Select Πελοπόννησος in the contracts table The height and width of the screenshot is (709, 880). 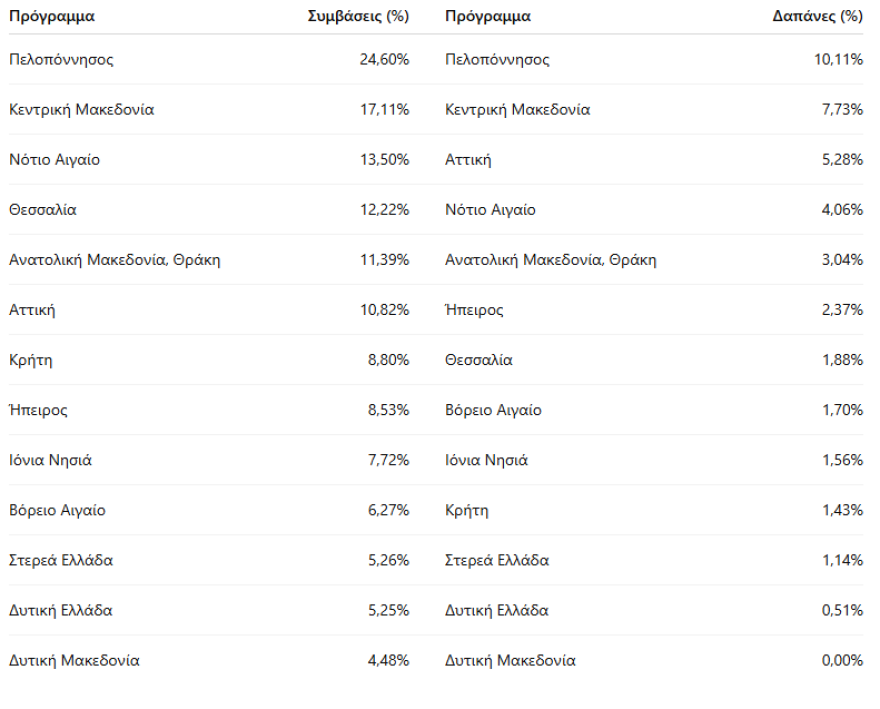(61, 60)
